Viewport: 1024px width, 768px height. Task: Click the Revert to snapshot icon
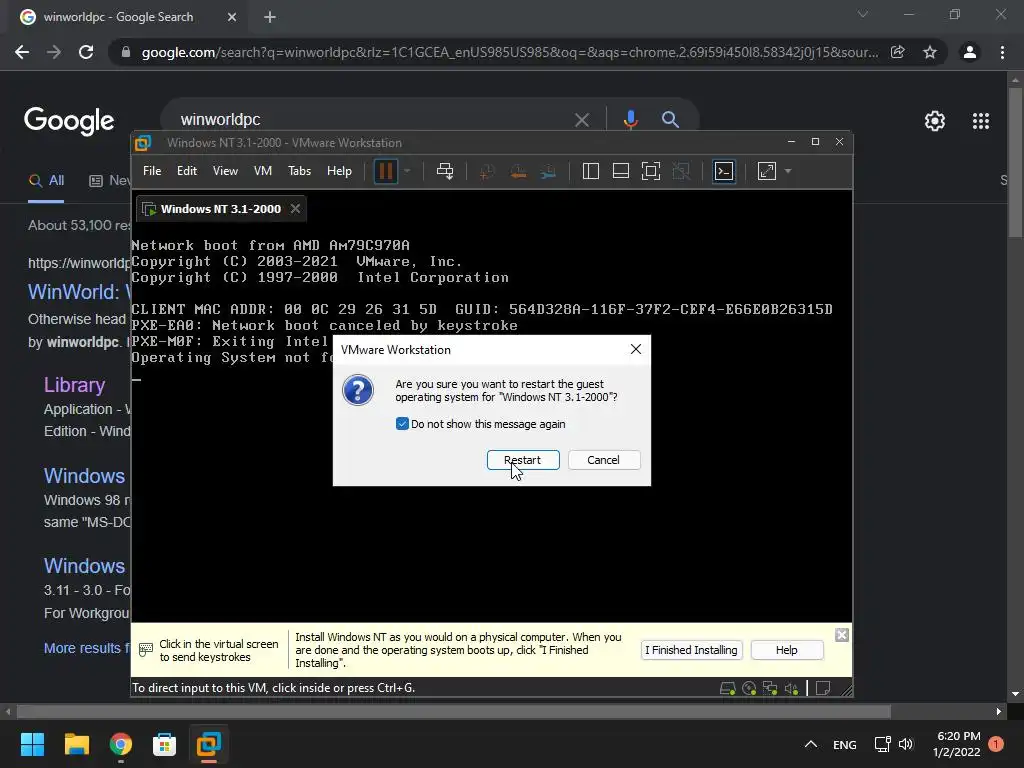518,172
